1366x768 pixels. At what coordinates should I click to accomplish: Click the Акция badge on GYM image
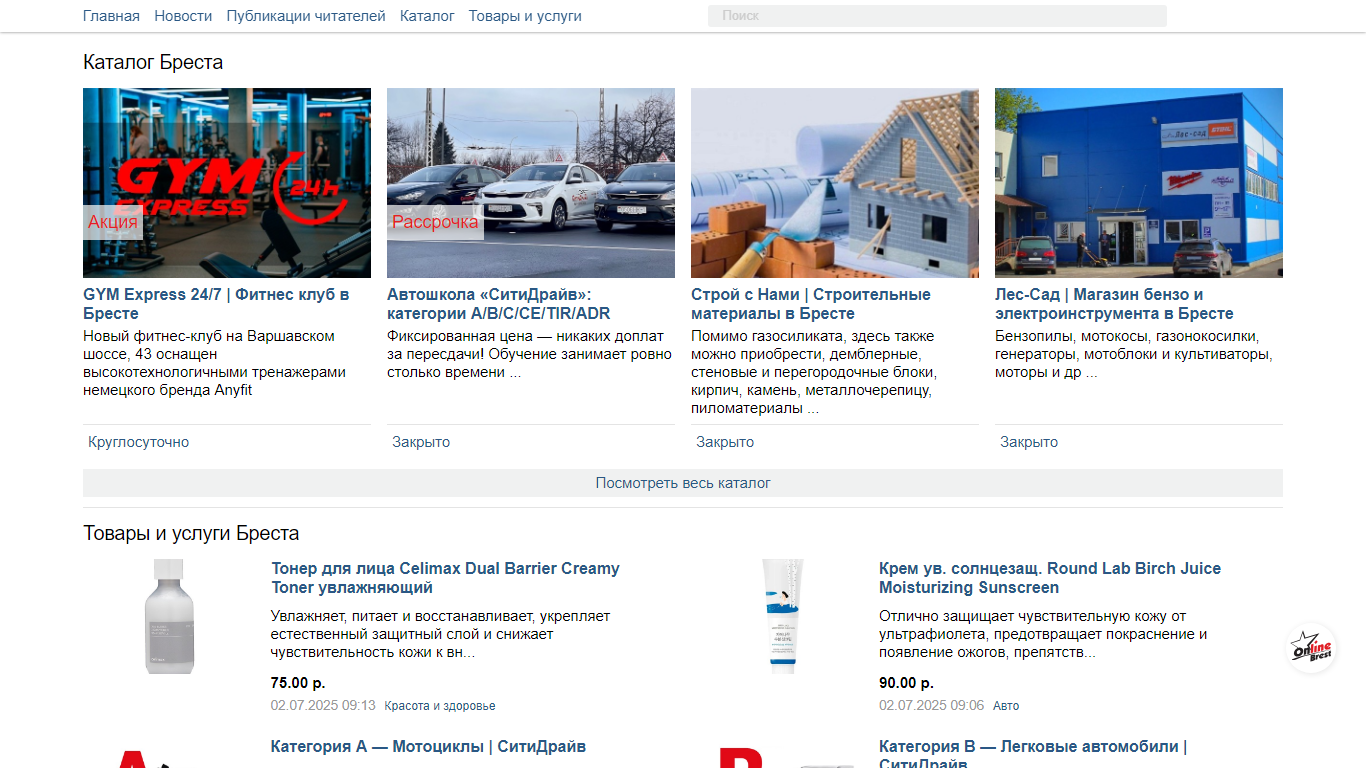(113, 222)
